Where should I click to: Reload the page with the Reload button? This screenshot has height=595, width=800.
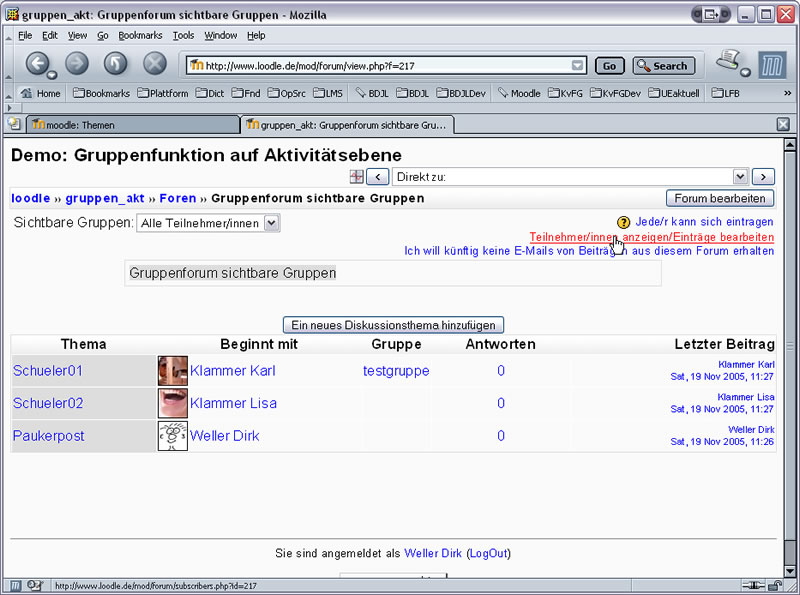coord(116,65)
